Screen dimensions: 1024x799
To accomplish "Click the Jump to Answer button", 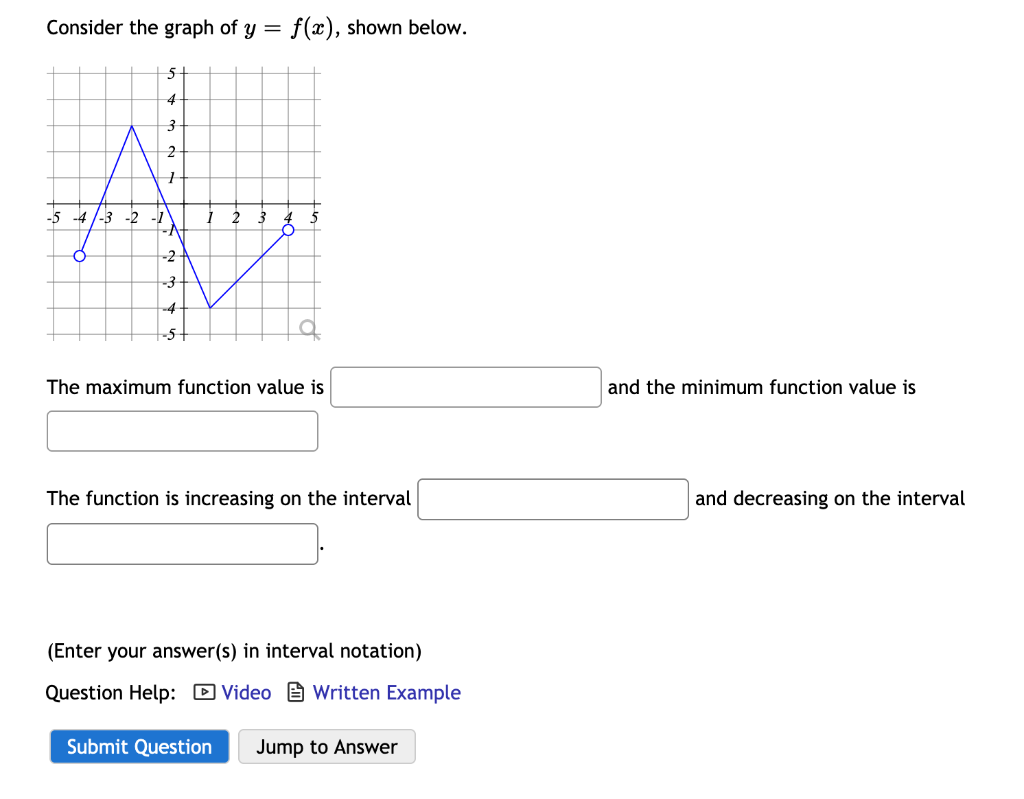I will (327, 746).
